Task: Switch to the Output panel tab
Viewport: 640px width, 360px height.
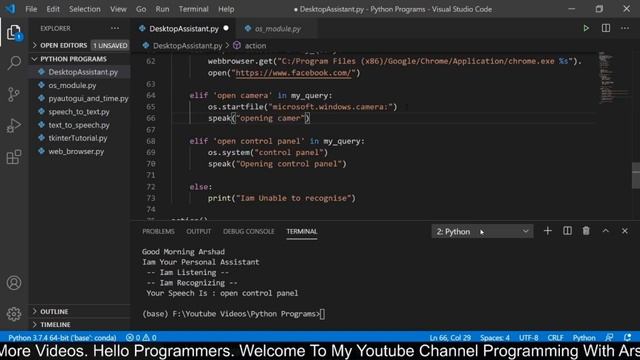Action: [199, 231]
